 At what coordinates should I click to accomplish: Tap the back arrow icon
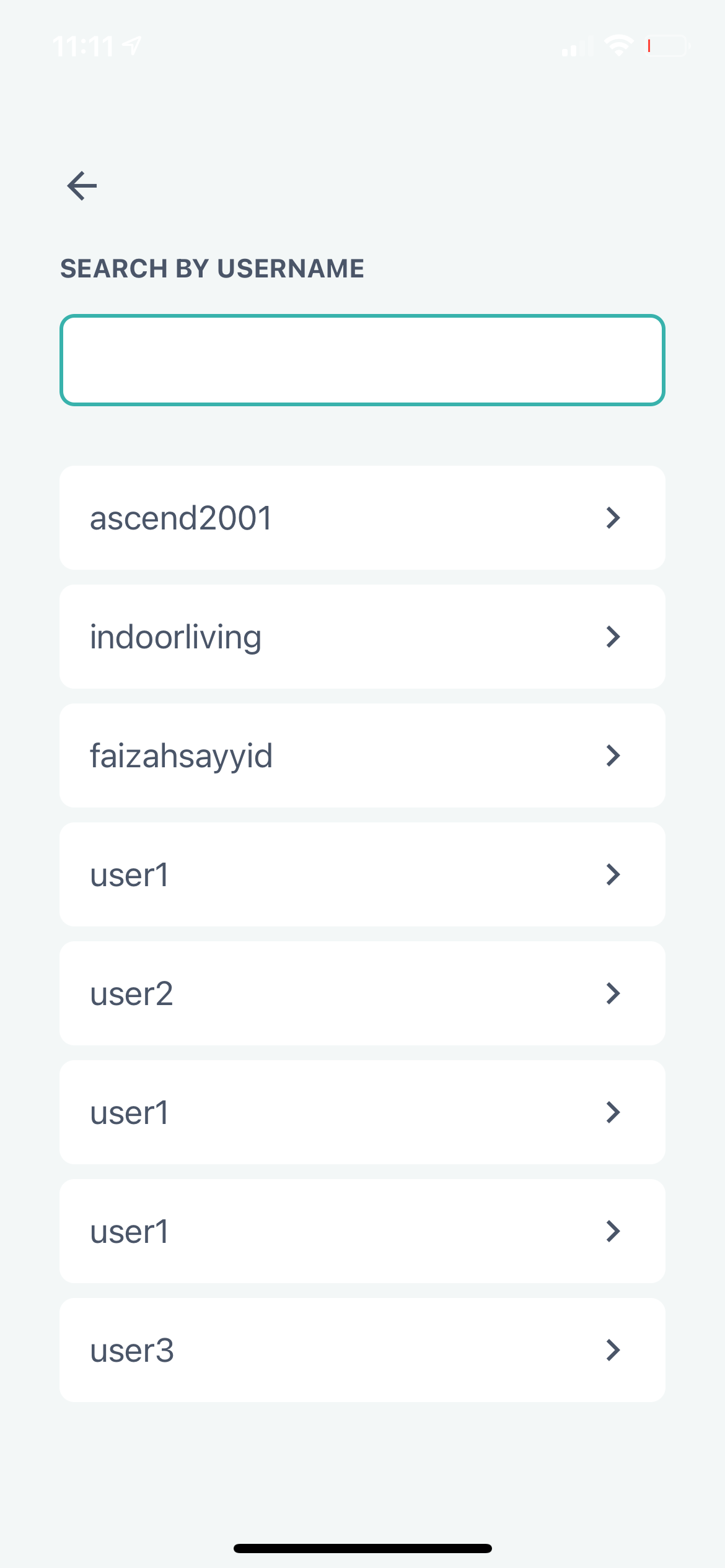[82, 186]
